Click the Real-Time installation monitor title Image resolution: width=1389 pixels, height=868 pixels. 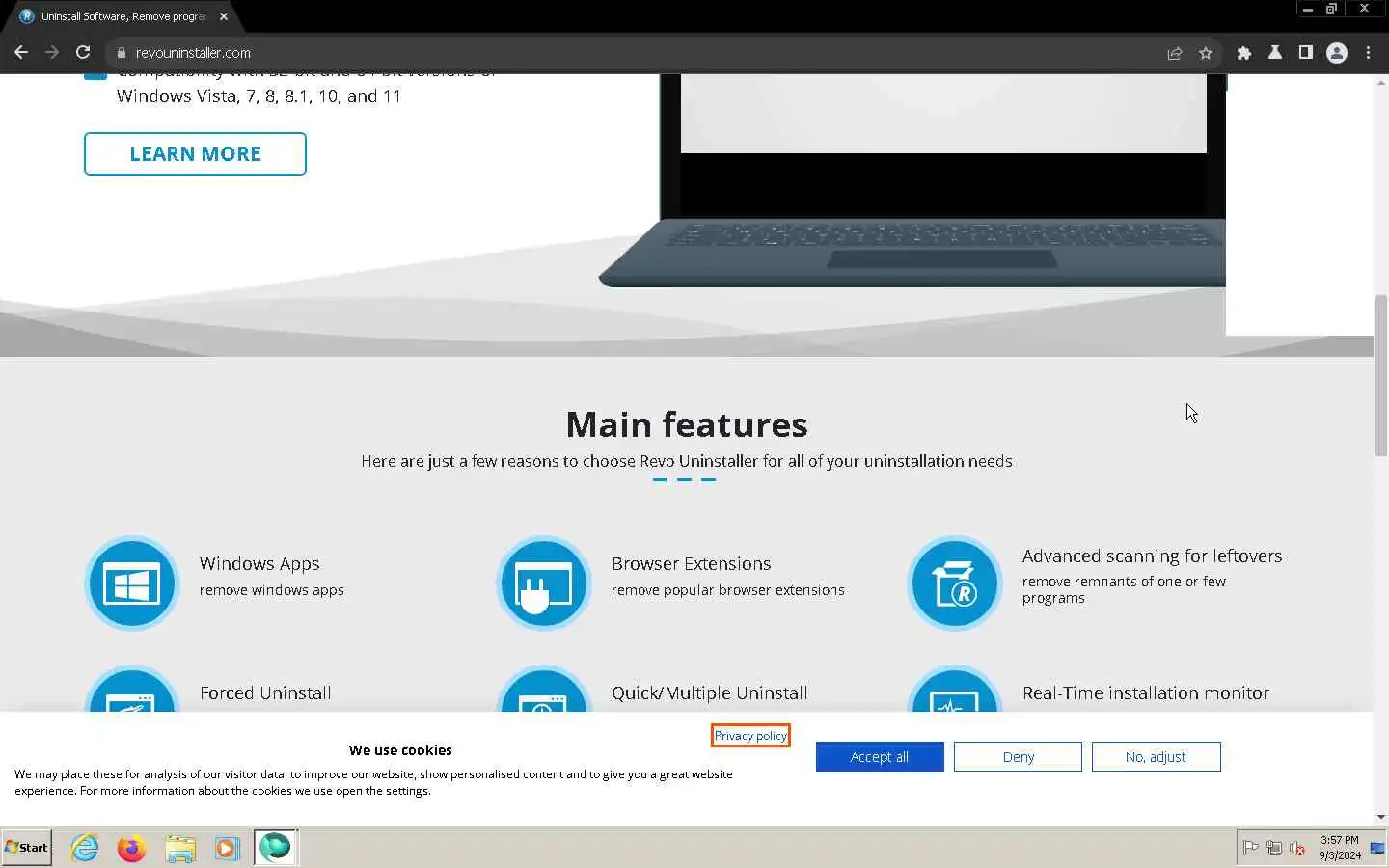pyautogui.click(x=1146, y=693)
